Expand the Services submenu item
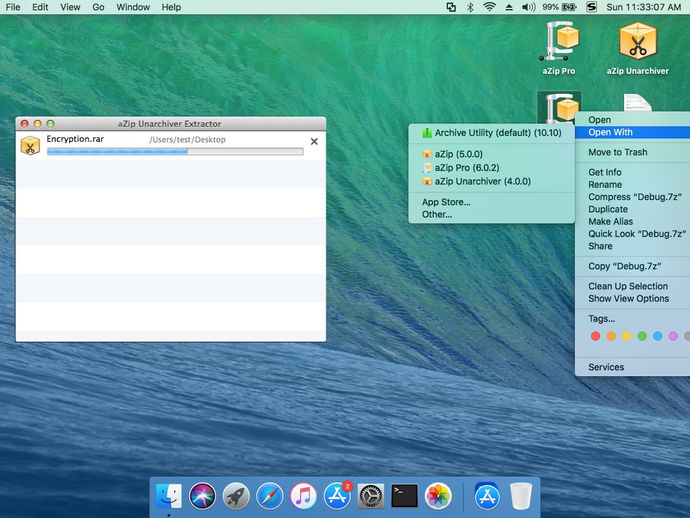Screen dimensions: 690x518 coord(632,367)
